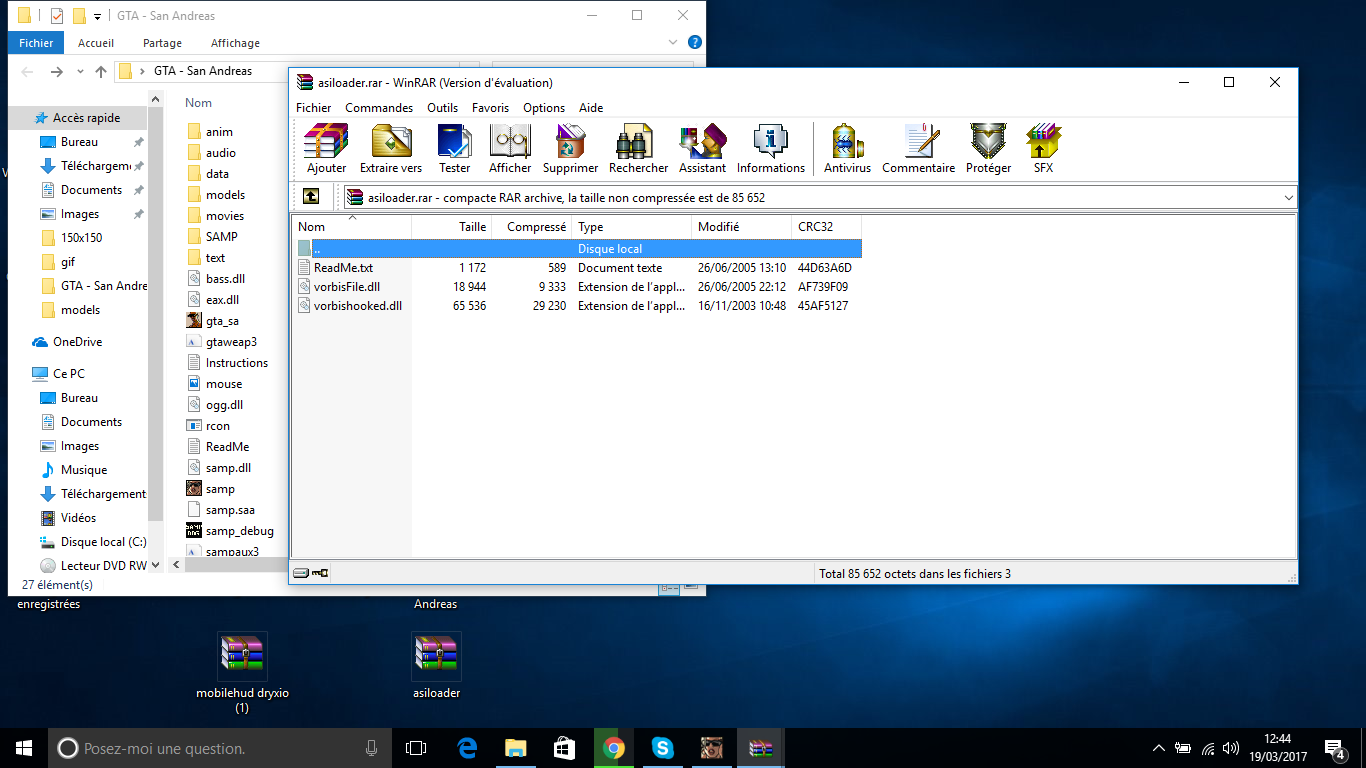The width and height of the screenshot is (1366, 768).
Task: Click the mobilehud dryxio archive desktop icon
Action: pos(242,672)
